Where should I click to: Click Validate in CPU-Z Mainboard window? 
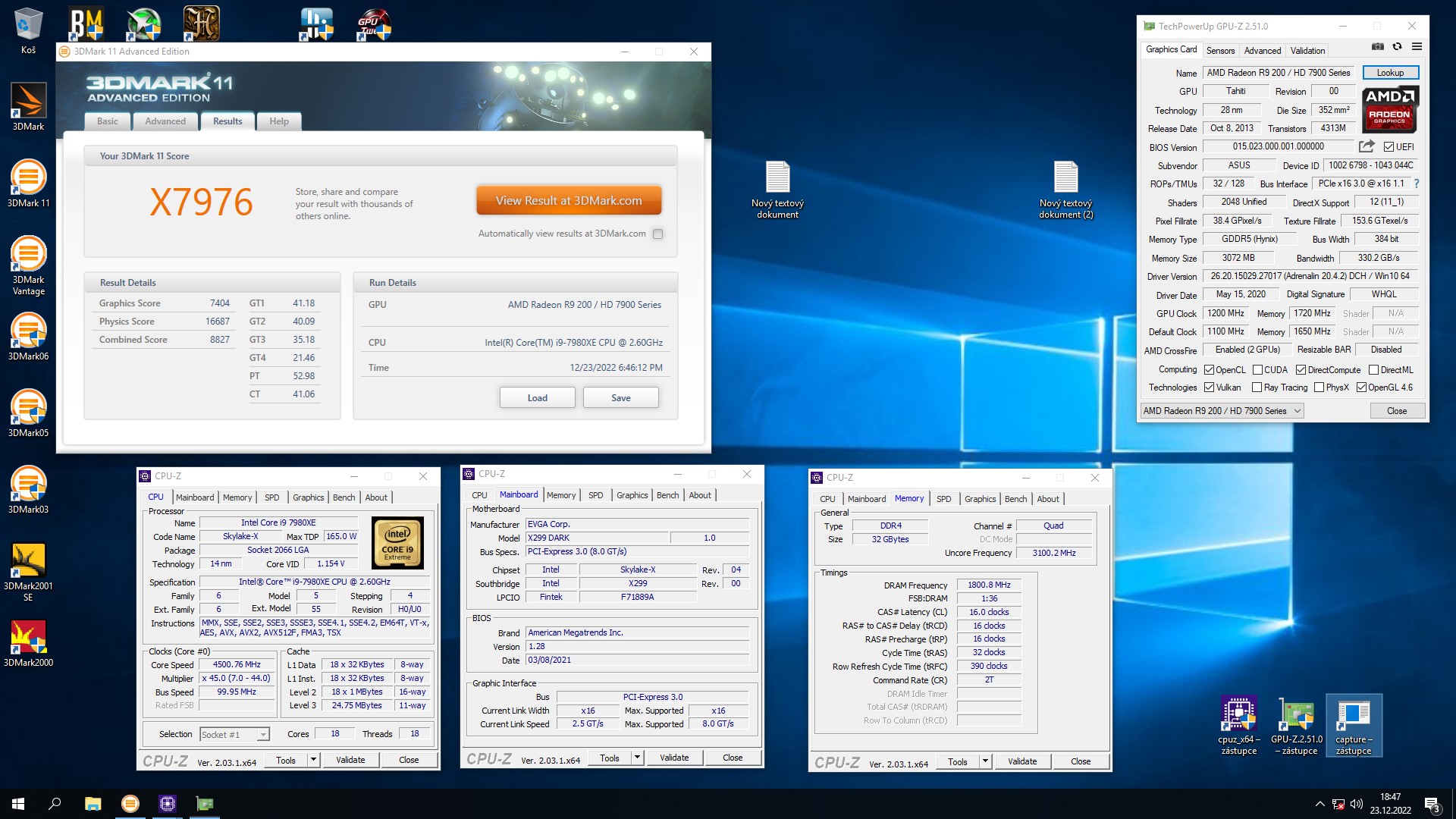(674, 758)
